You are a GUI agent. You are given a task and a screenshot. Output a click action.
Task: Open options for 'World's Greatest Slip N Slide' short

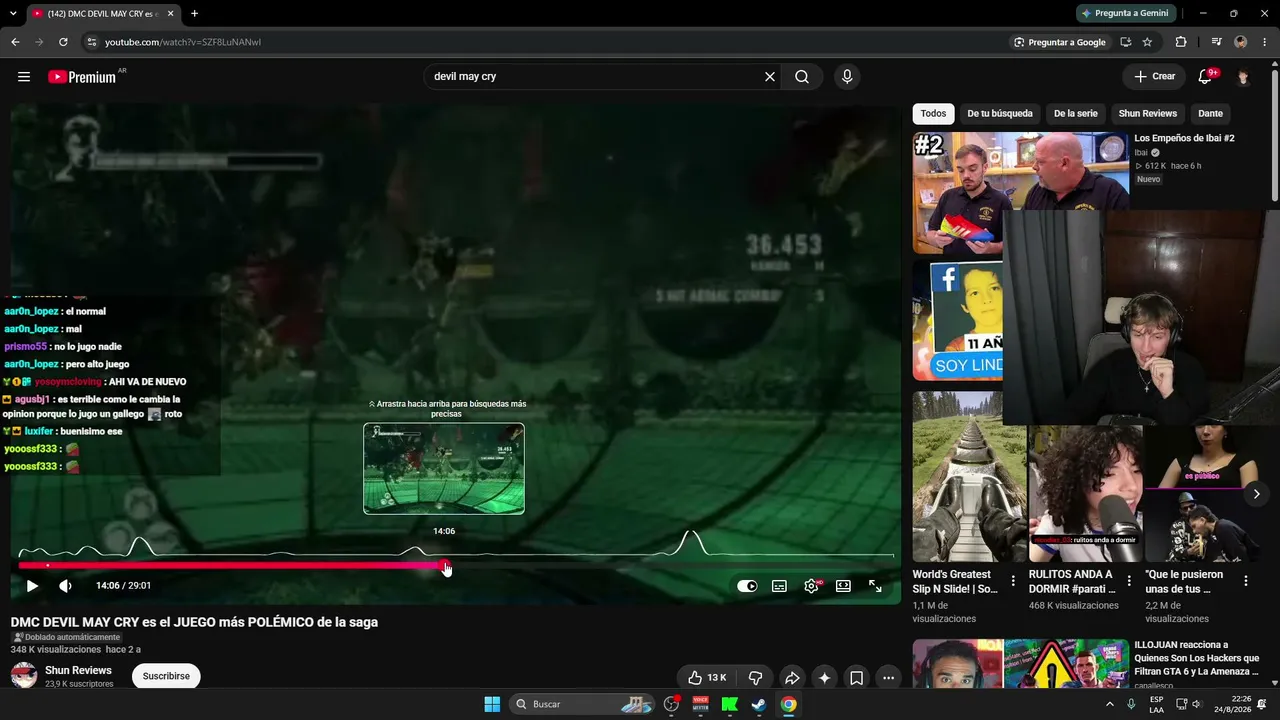pyautogui.click(x=1013, y=581)
